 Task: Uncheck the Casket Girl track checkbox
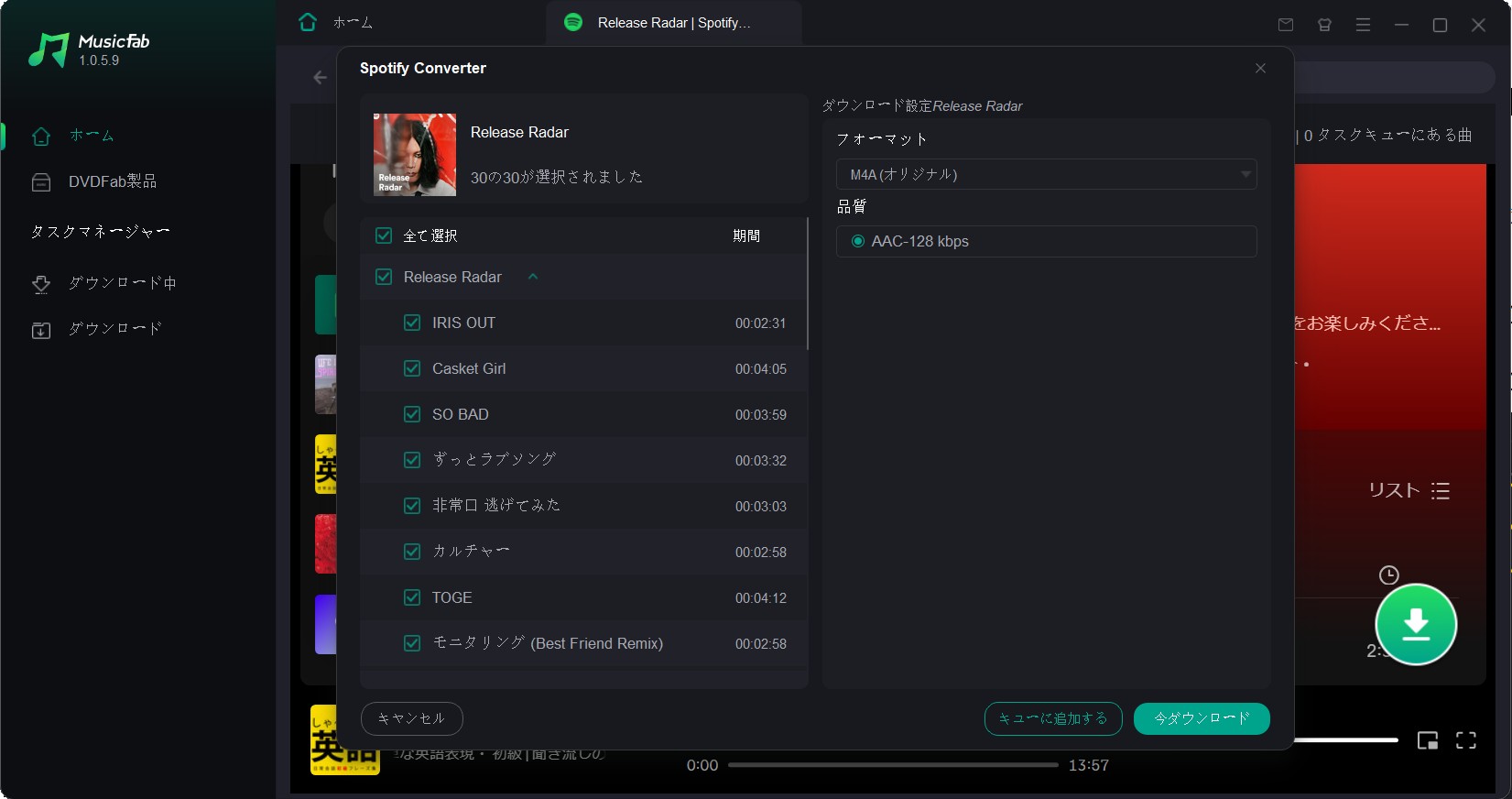click(412, 368)
